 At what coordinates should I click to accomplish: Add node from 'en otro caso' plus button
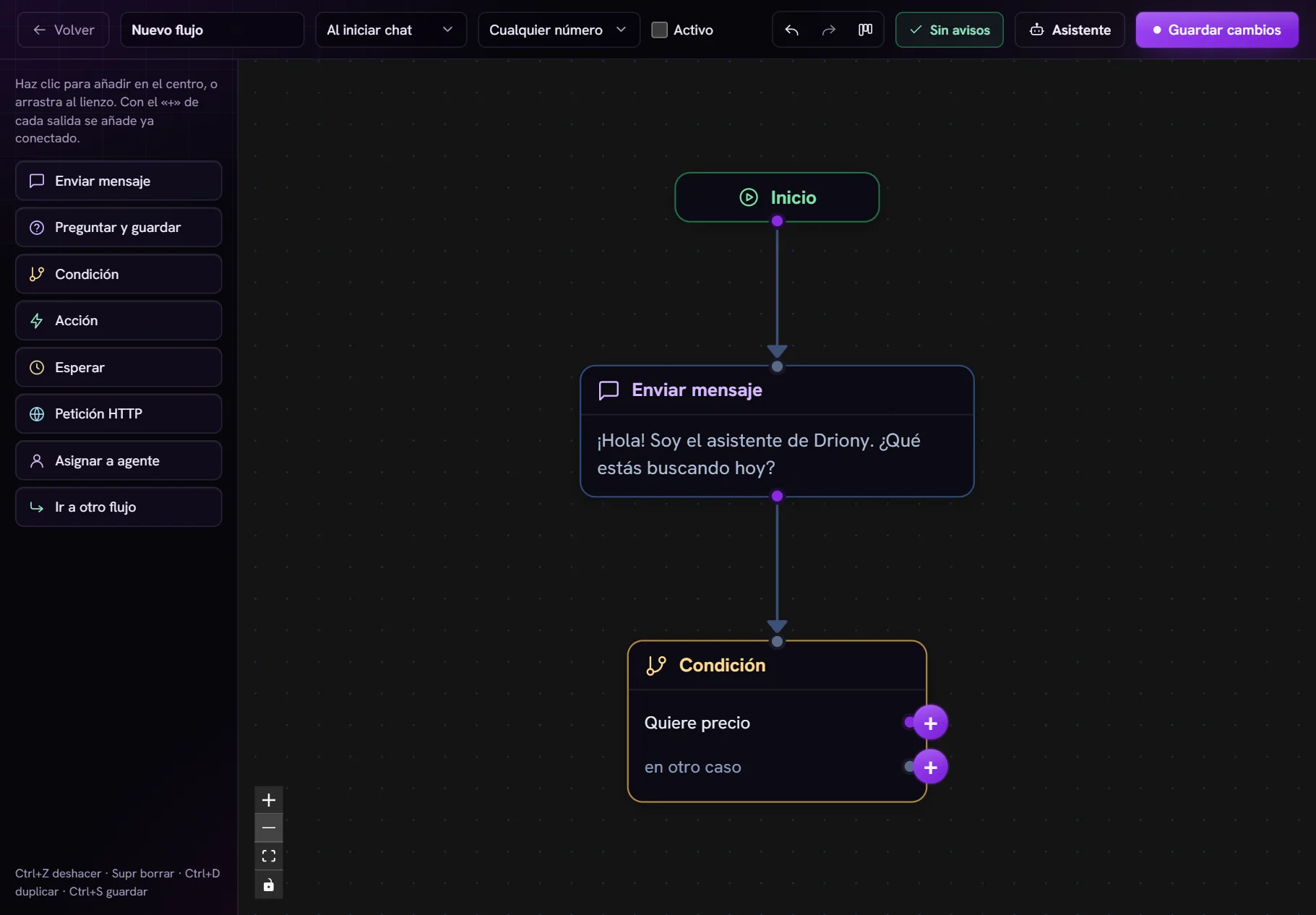point(930,767)
